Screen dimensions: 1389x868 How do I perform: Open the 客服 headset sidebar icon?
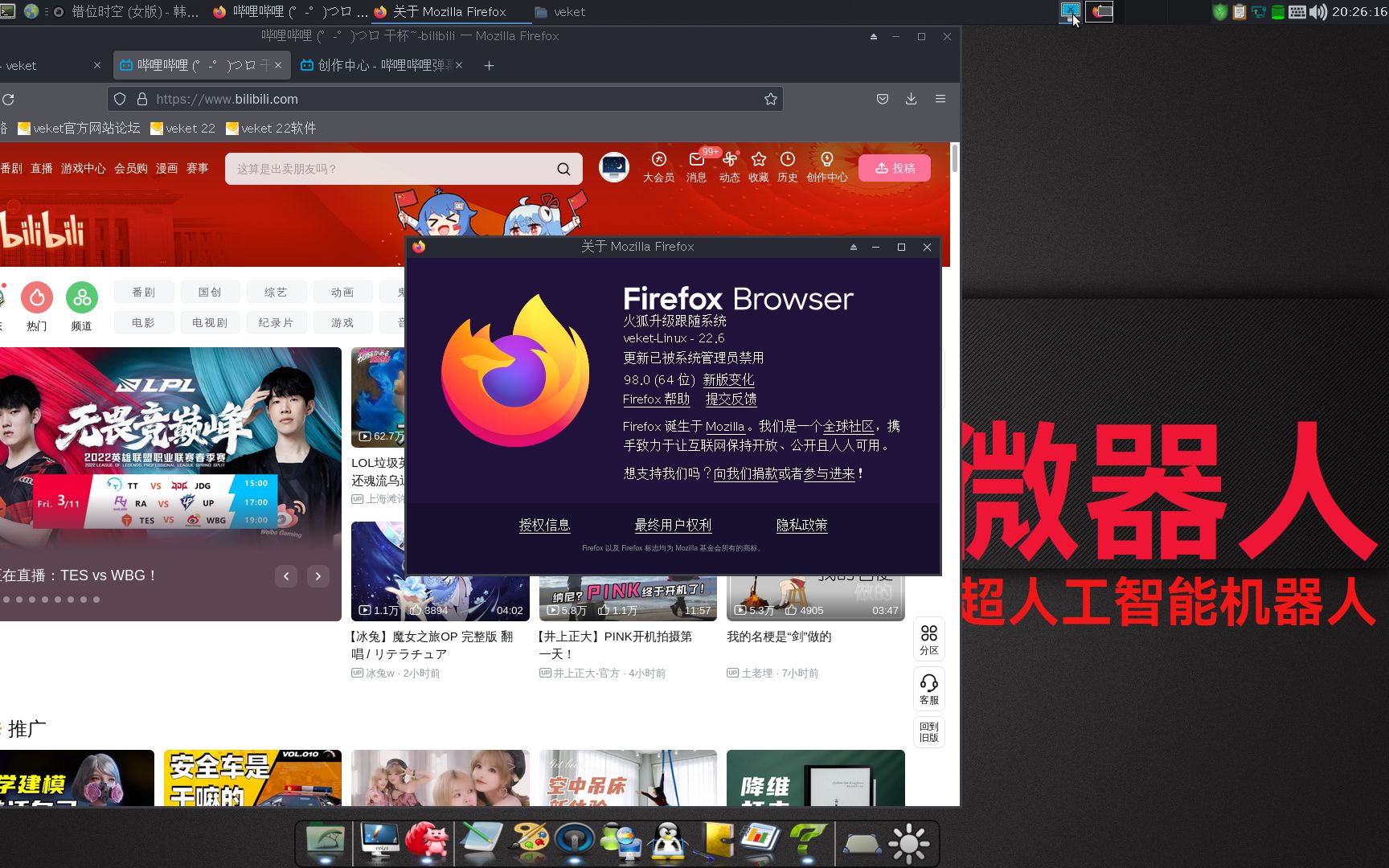click(929, 689)
